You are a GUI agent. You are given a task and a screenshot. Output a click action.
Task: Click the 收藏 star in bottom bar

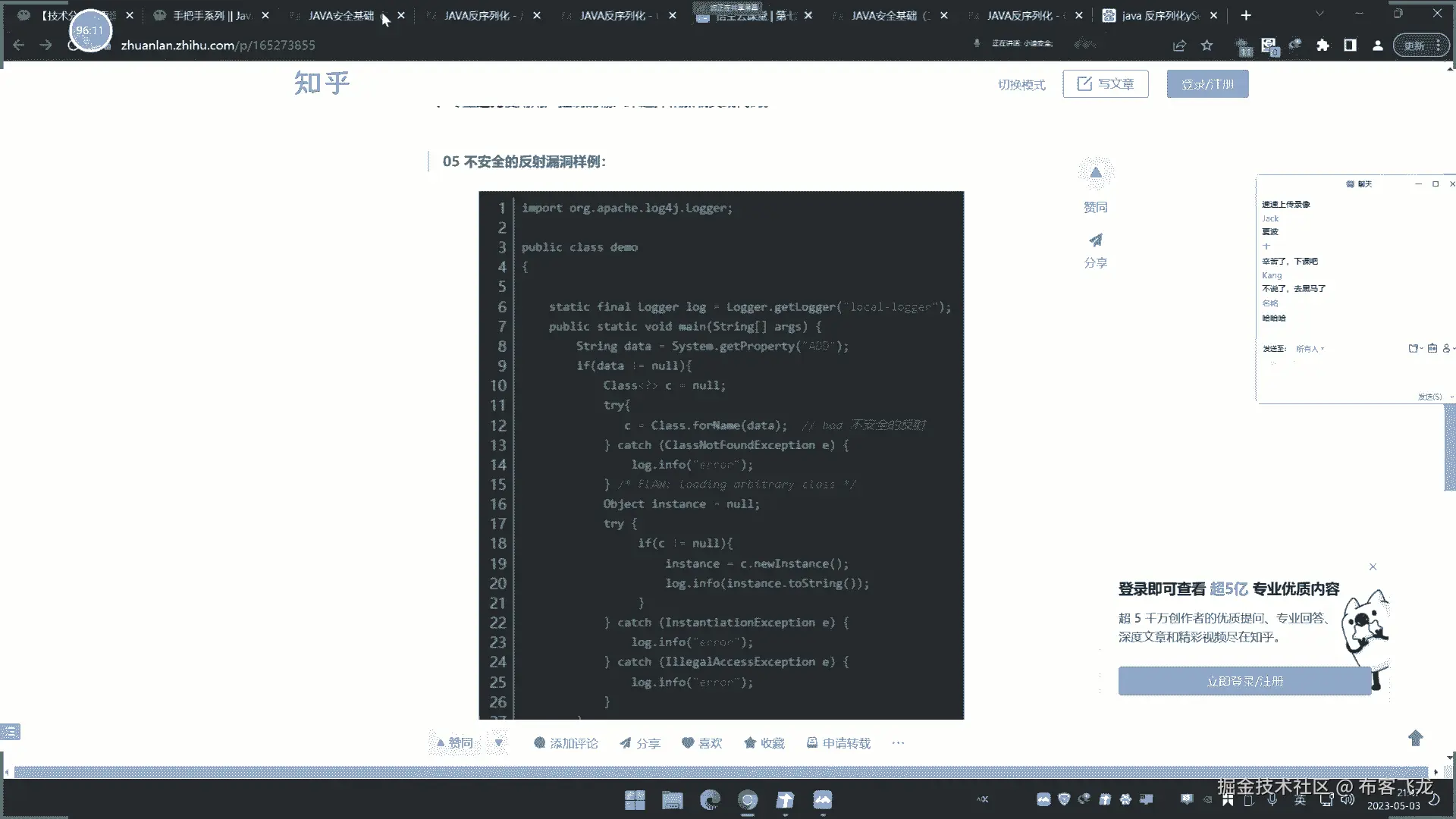click(x=750, y=743)
